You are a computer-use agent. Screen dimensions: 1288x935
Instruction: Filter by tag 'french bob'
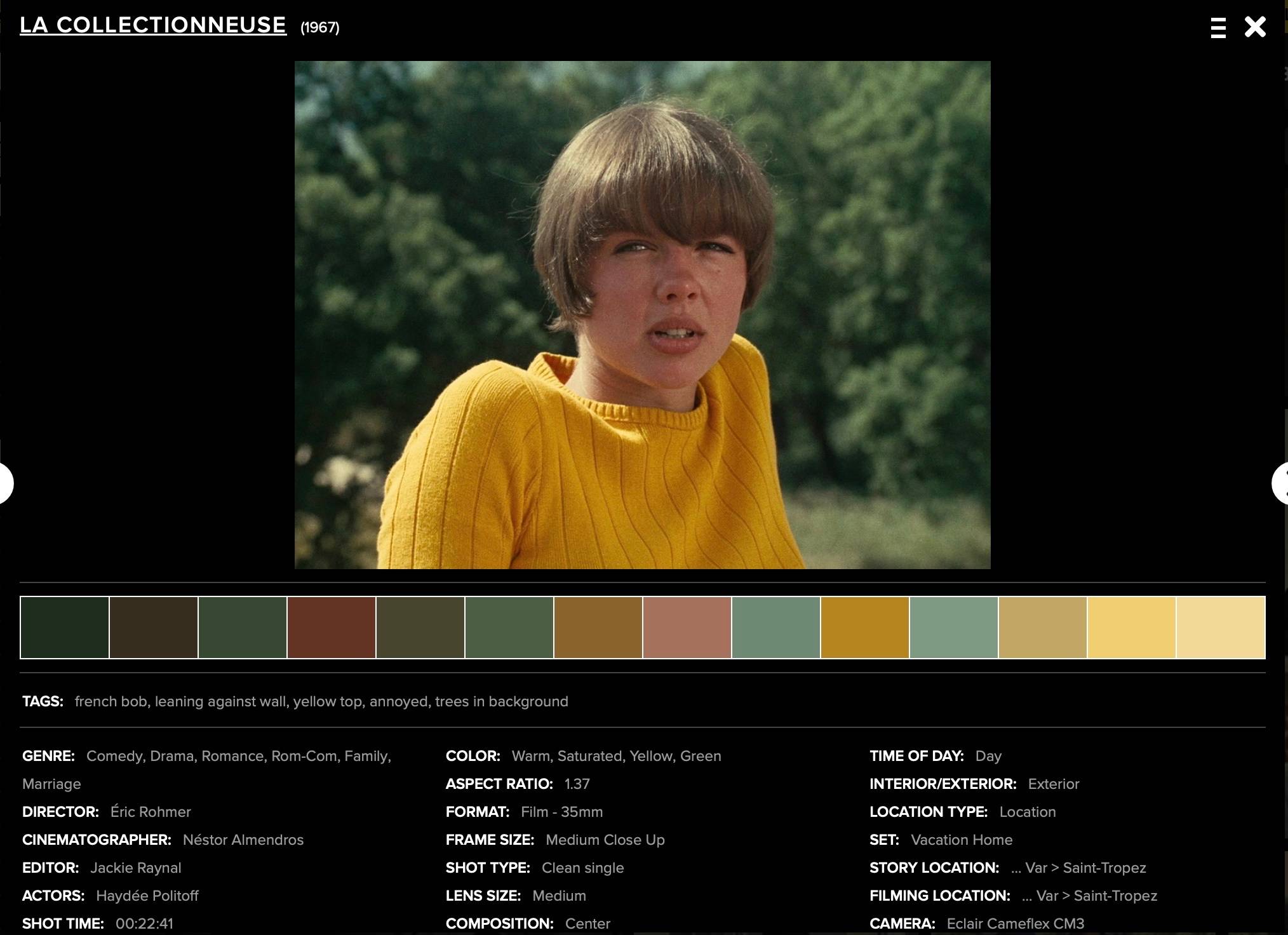pos(111,701)
